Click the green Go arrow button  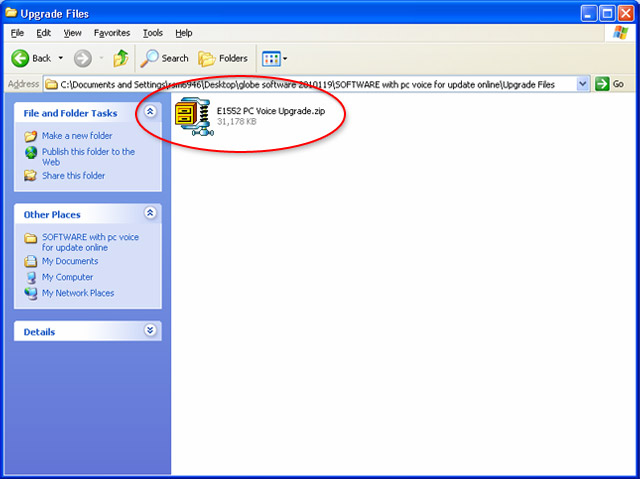602,84
